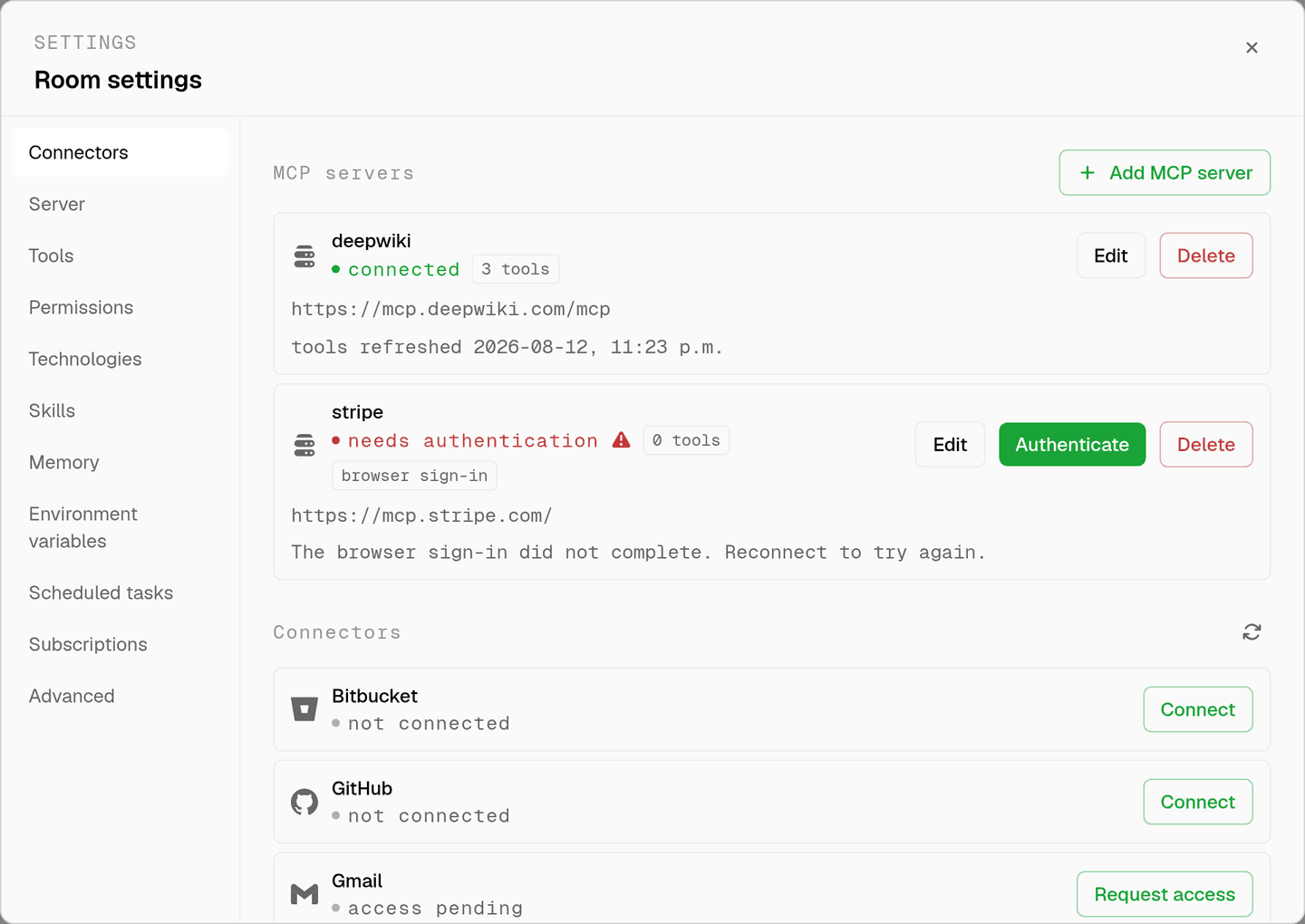1305x924 pixels.
Task: Click the stripe server name
Action: point(357,412)
